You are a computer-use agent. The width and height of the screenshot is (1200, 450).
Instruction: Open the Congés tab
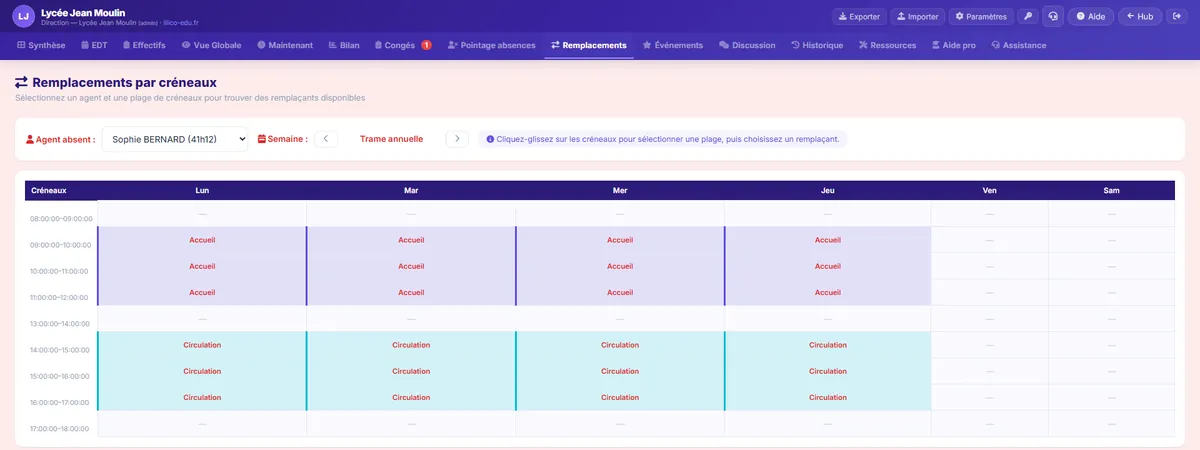tap(402, 45)
